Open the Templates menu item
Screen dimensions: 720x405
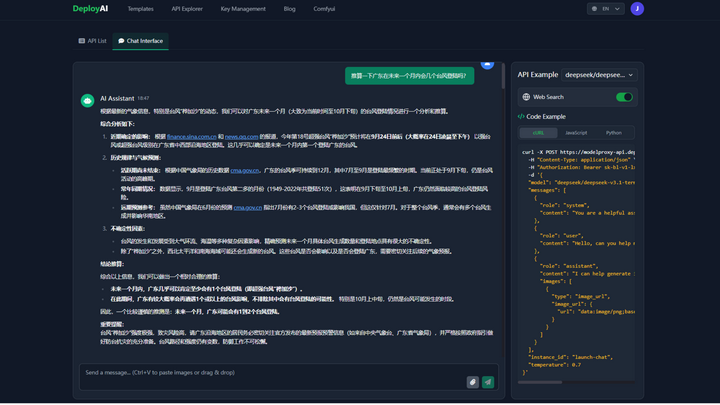pyautogui.click(x=141, y=9)
